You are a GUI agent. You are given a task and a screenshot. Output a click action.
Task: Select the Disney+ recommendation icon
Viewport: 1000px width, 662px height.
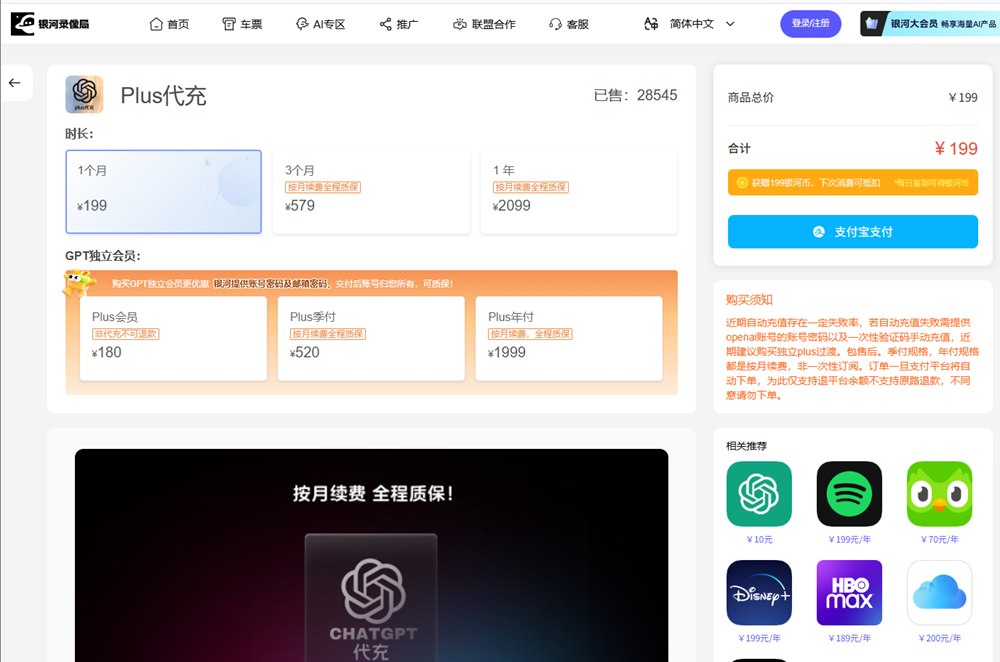[758, 592]
